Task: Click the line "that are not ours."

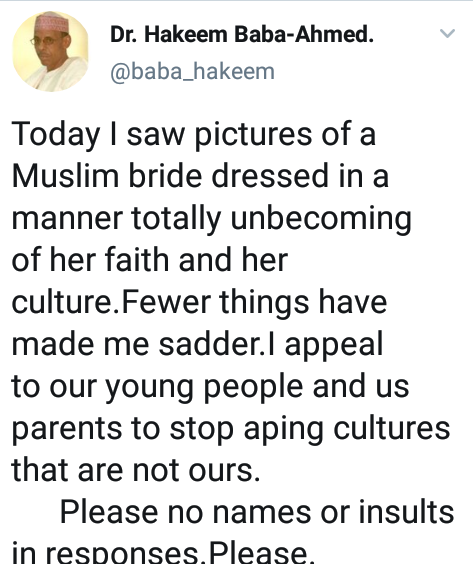Action: click(x=136, y=470)
